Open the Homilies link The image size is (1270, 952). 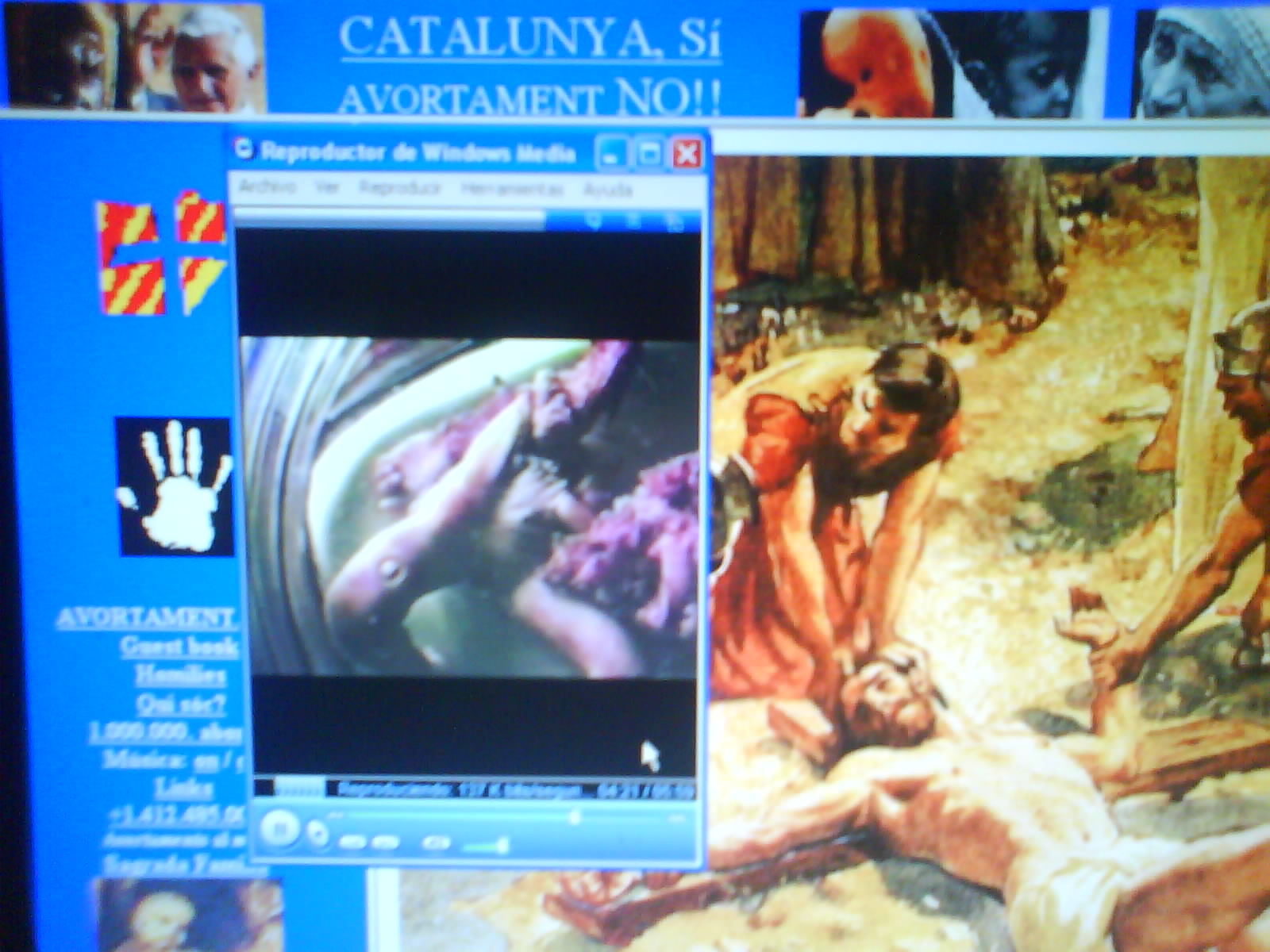tap(180, 675)
